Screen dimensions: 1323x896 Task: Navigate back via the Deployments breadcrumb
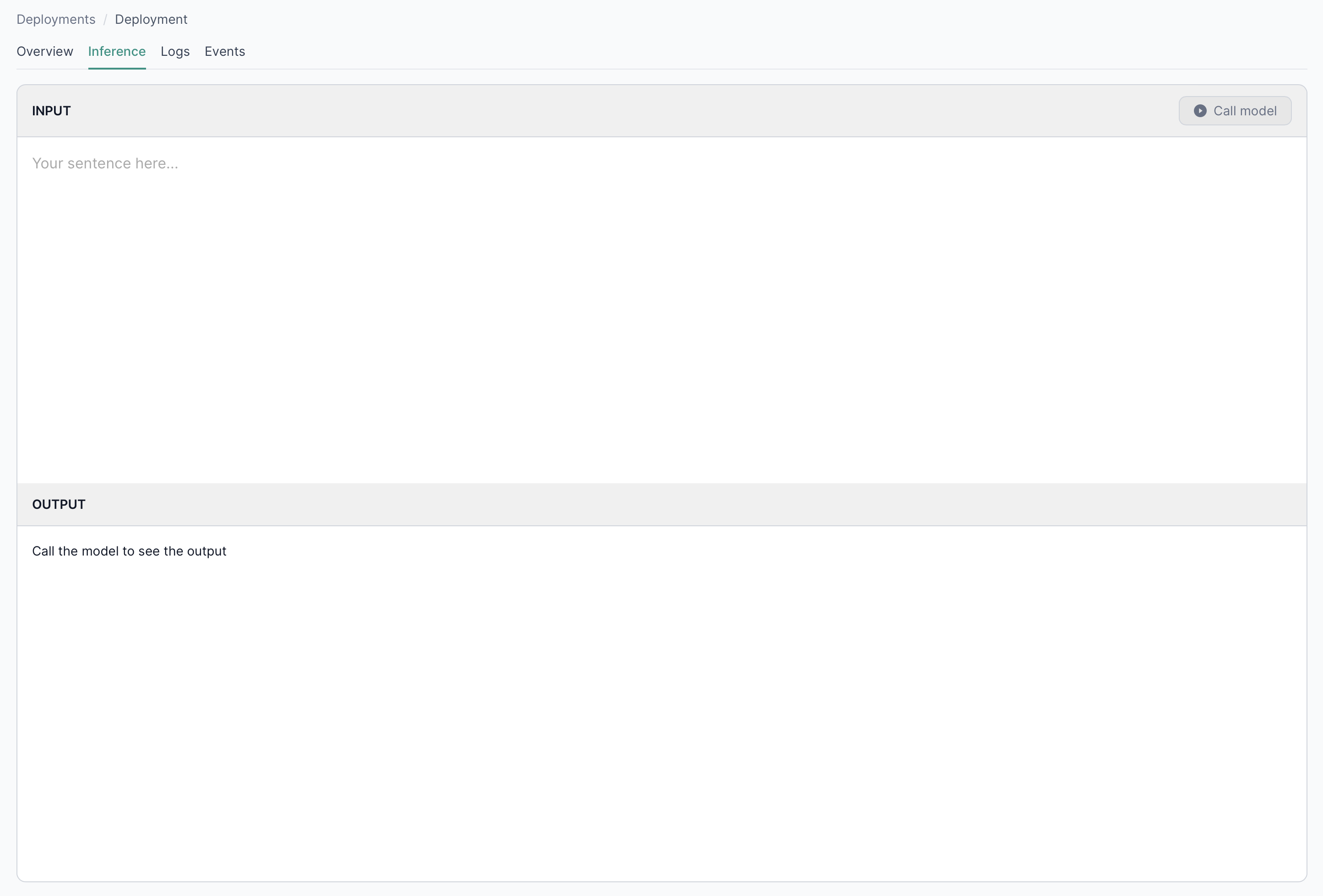[x=55, y=19]
